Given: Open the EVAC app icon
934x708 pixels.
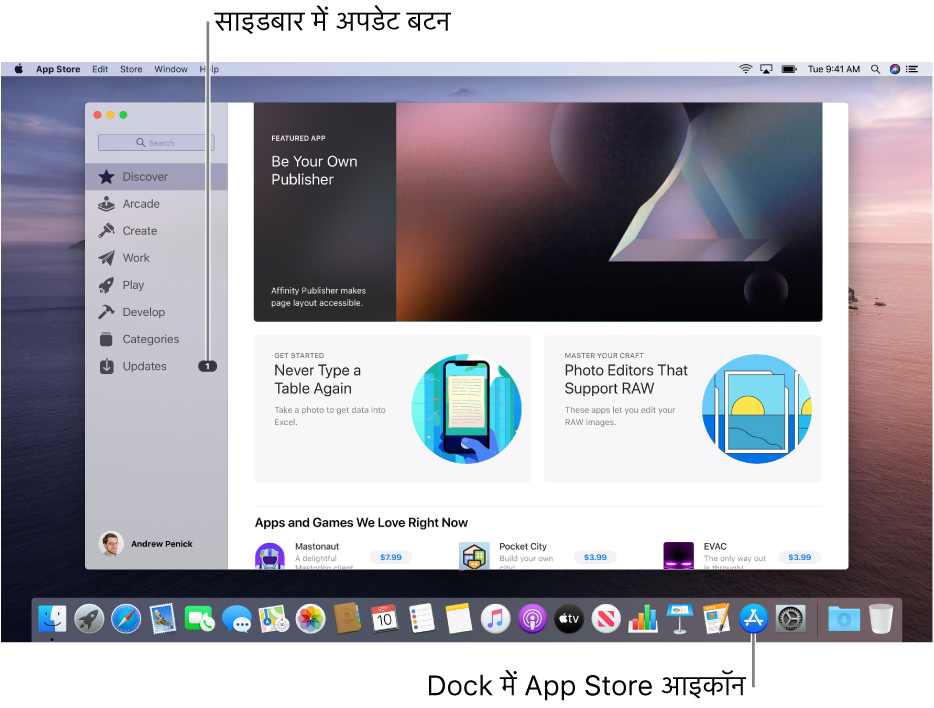Looking at the screenshot, I should point(678,556).
